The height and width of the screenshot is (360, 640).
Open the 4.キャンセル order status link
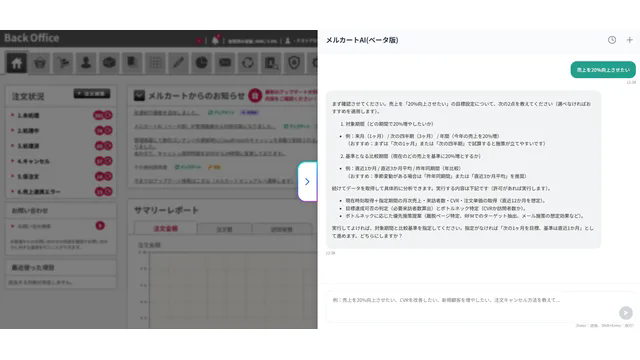[x=33, y=161]
